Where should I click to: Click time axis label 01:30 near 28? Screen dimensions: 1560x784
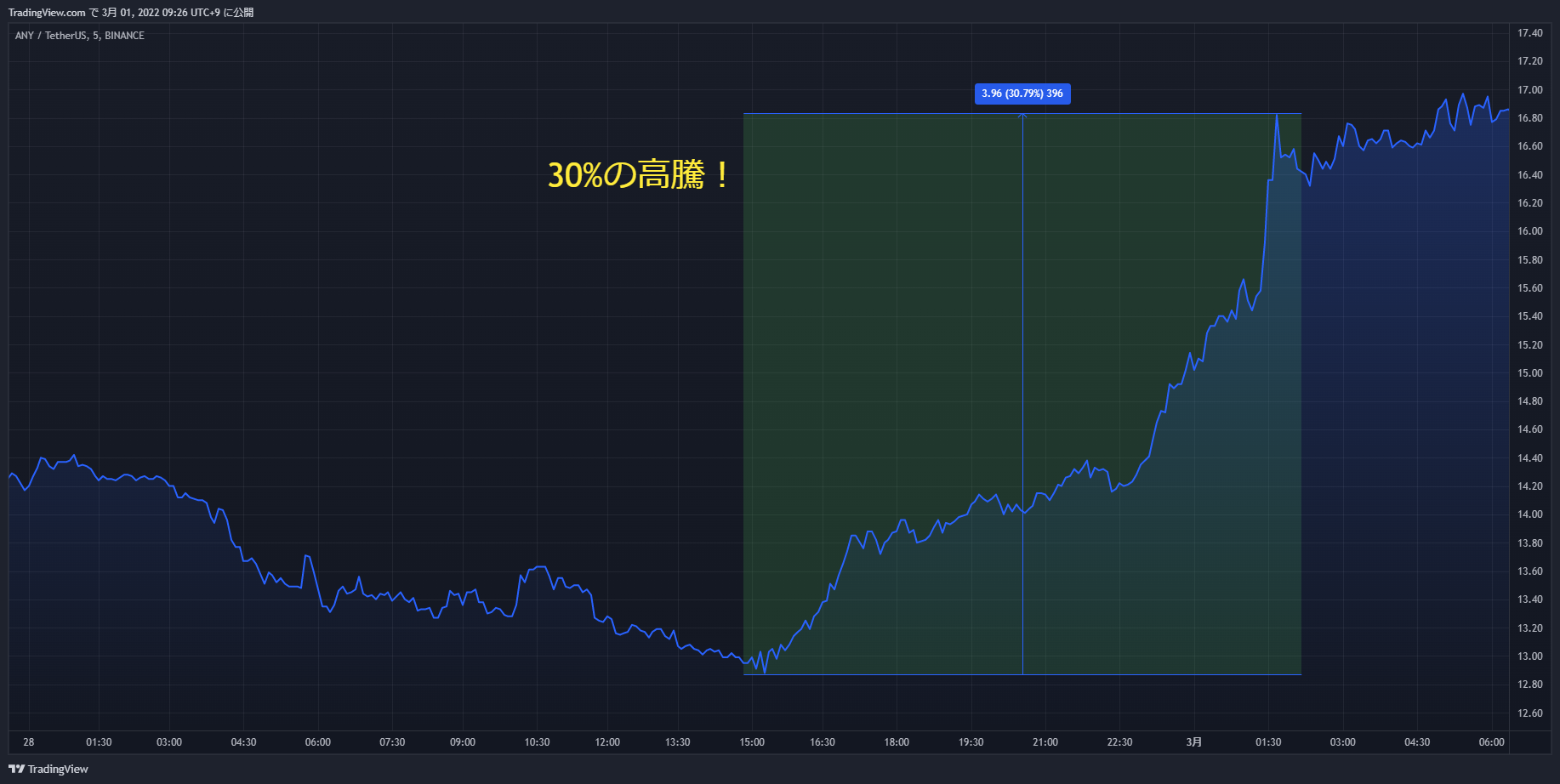click(x=99, y=742)
